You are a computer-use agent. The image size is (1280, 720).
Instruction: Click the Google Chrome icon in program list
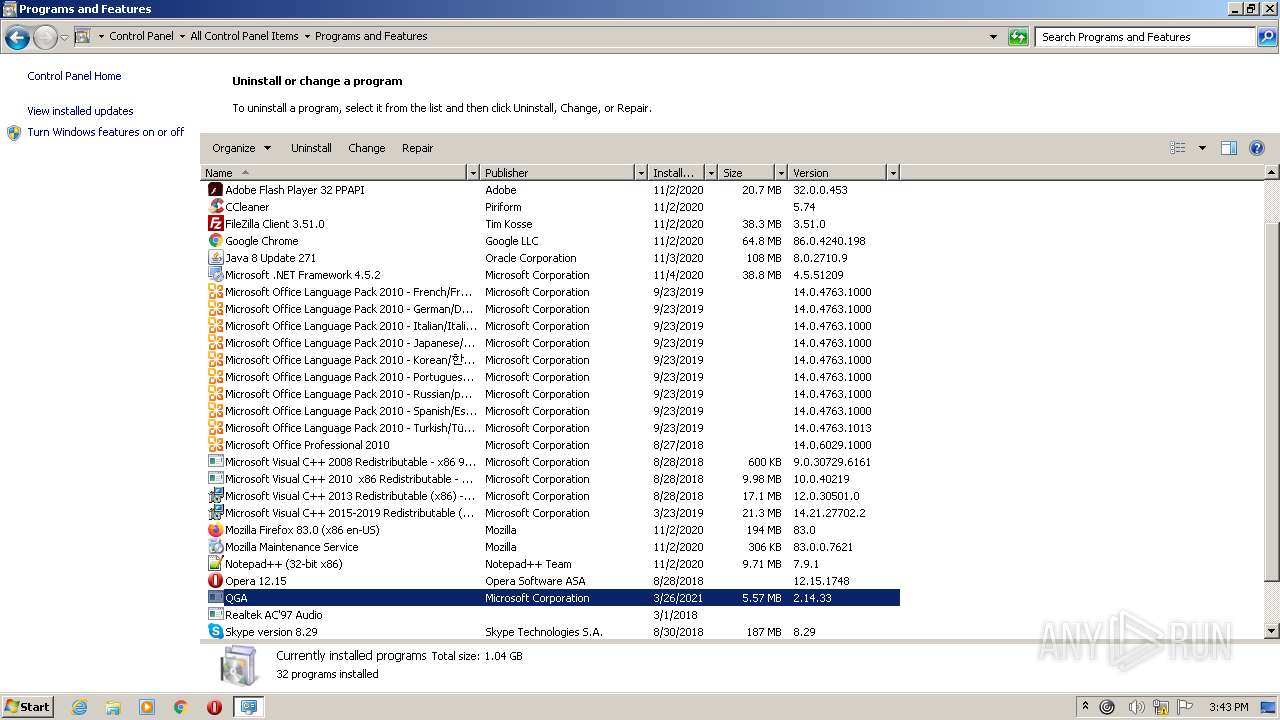[x=215, y=241]
